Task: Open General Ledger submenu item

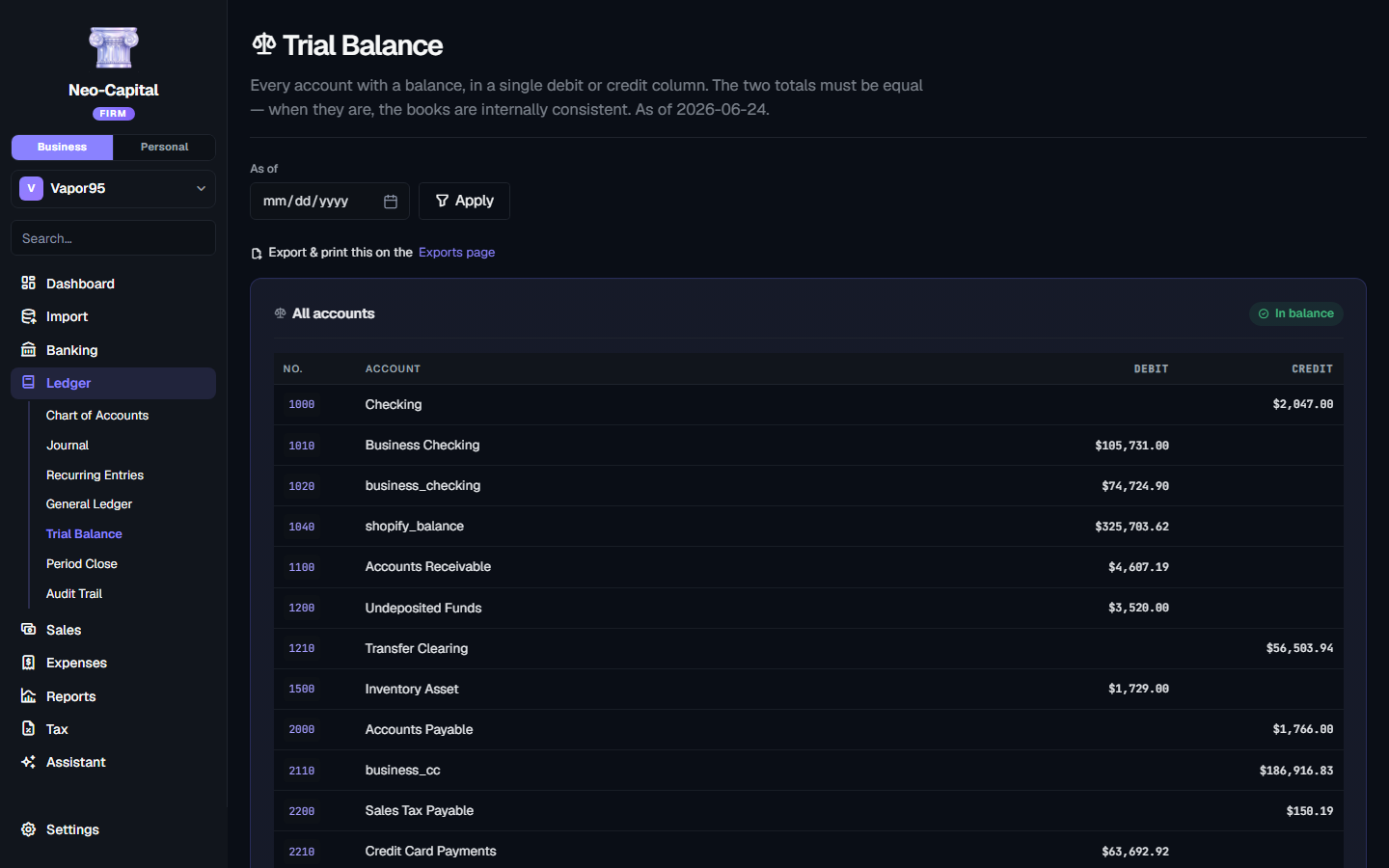Action: point(89,504)
